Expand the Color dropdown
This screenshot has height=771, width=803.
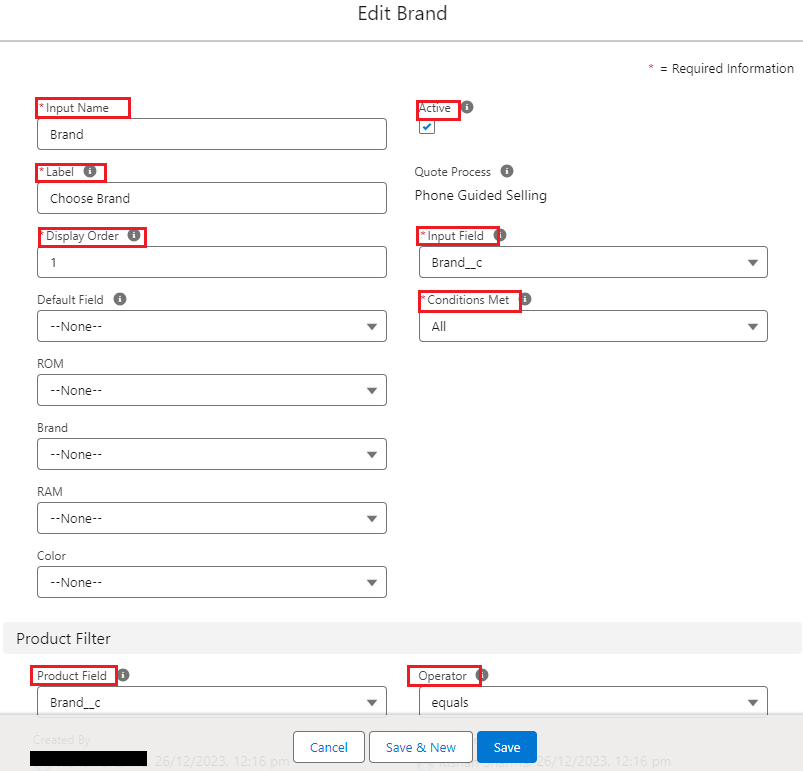[211, 582]
